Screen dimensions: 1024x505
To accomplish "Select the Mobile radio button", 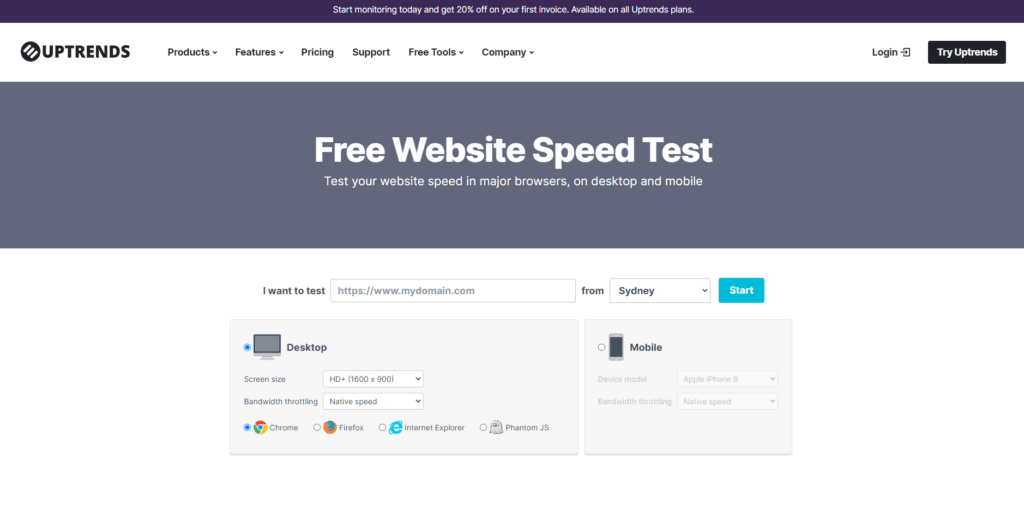I will point(601,348).
